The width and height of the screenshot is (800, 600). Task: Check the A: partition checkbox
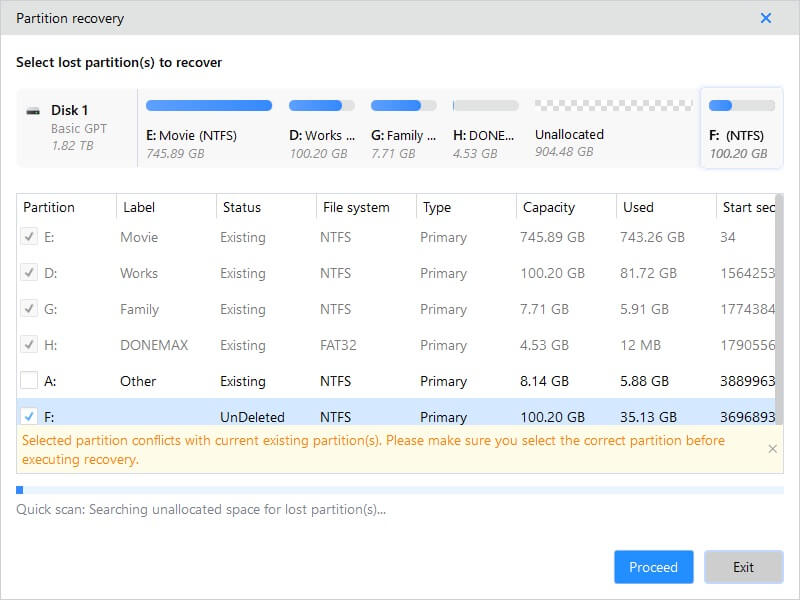coord(29,381)
